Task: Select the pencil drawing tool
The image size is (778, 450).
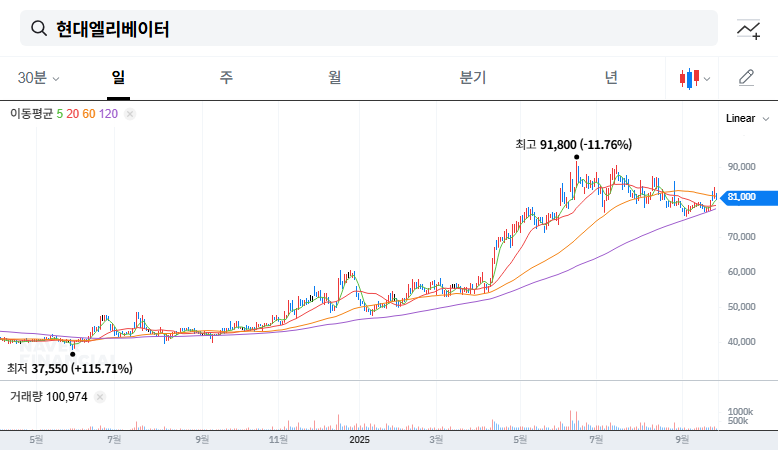Action: pos(746,78)
